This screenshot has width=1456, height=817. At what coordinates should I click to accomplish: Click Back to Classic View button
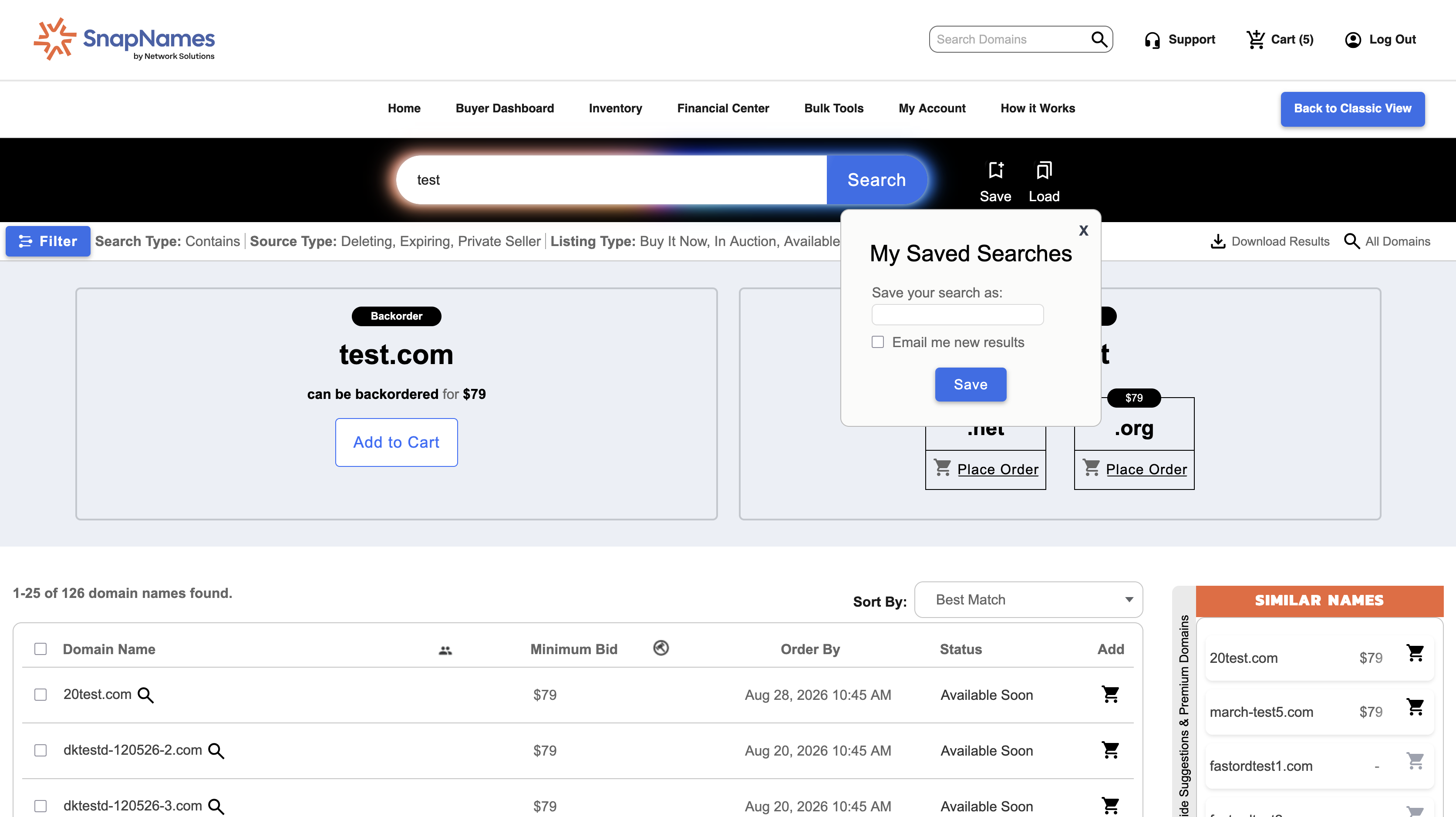pyautogui.click(x=1352, y=108)
